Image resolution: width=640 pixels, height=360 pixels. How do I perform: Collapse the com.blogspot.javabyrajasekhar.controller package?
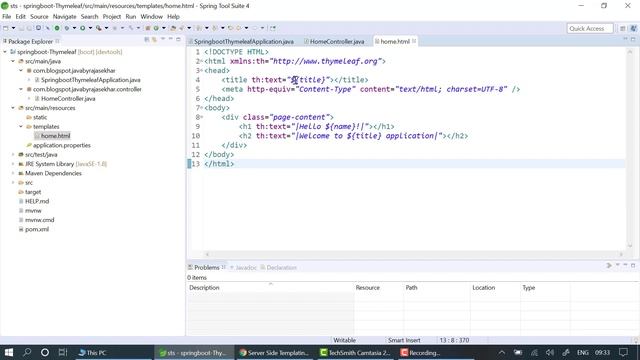click(x=21, y=89)
